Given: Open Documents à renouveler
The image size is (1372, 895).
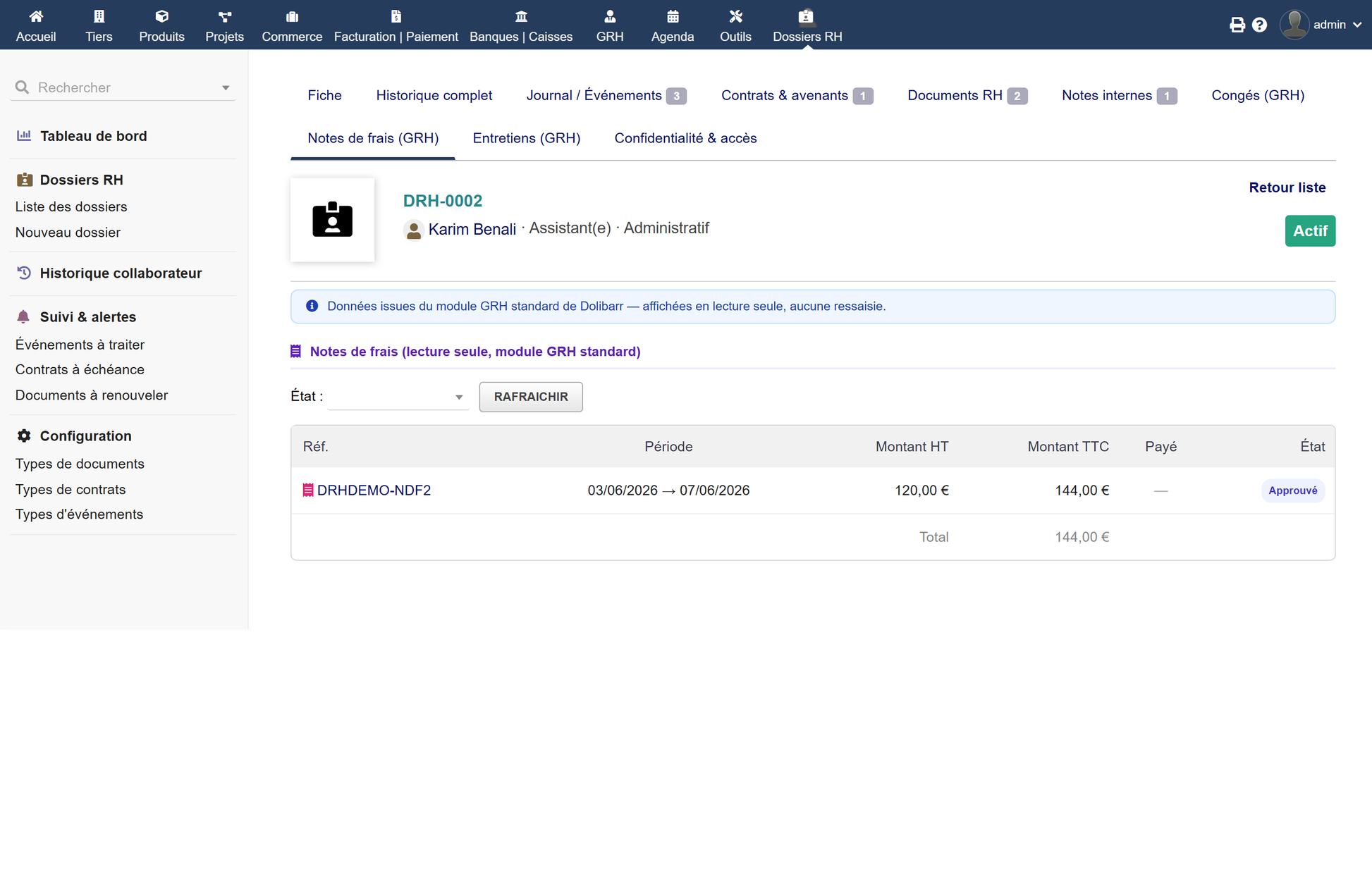Looking at the screenshot, I should (92, 395).
